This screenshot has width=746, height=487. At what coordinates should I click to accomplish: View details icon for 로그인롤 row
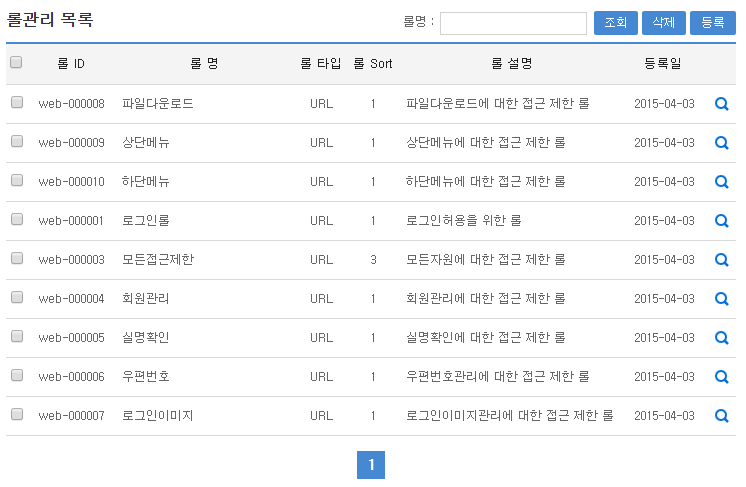[x=721, y=221]
